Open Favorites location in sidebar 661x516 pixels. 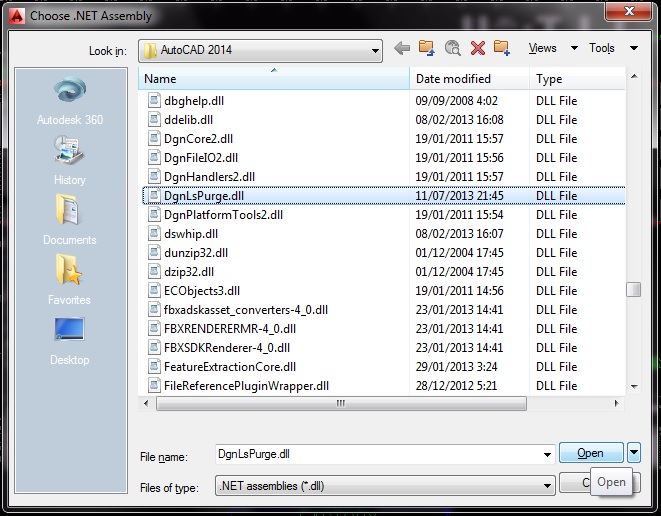[69, 280]
